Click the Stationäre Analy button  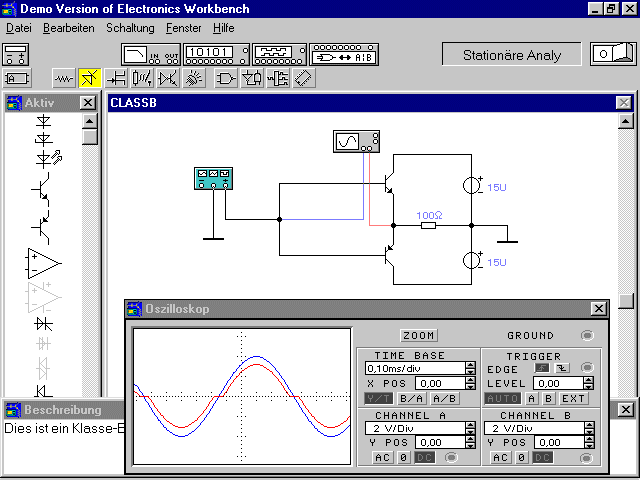point(511,55)
